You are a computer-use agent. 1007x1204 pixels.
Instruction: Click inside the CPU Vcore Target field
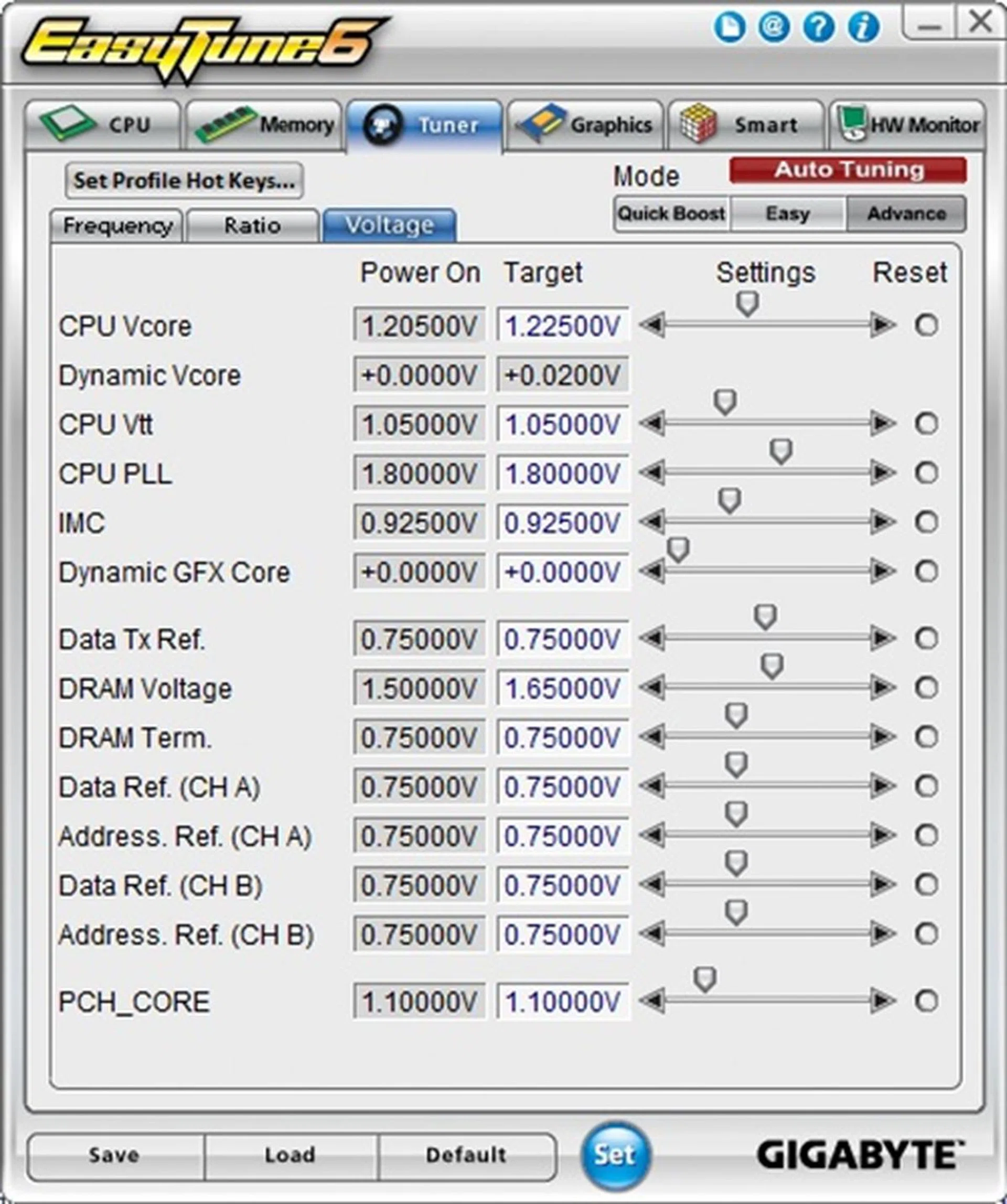pos(564,326)
